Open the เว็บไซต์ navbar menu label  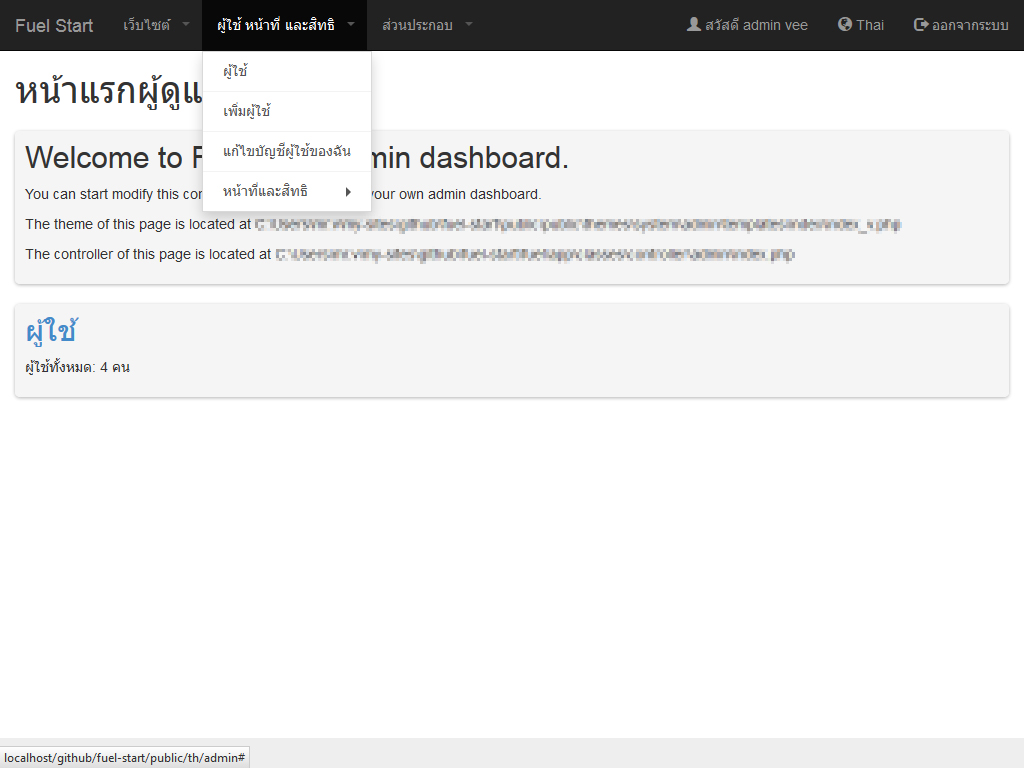(x=147, y=25)
